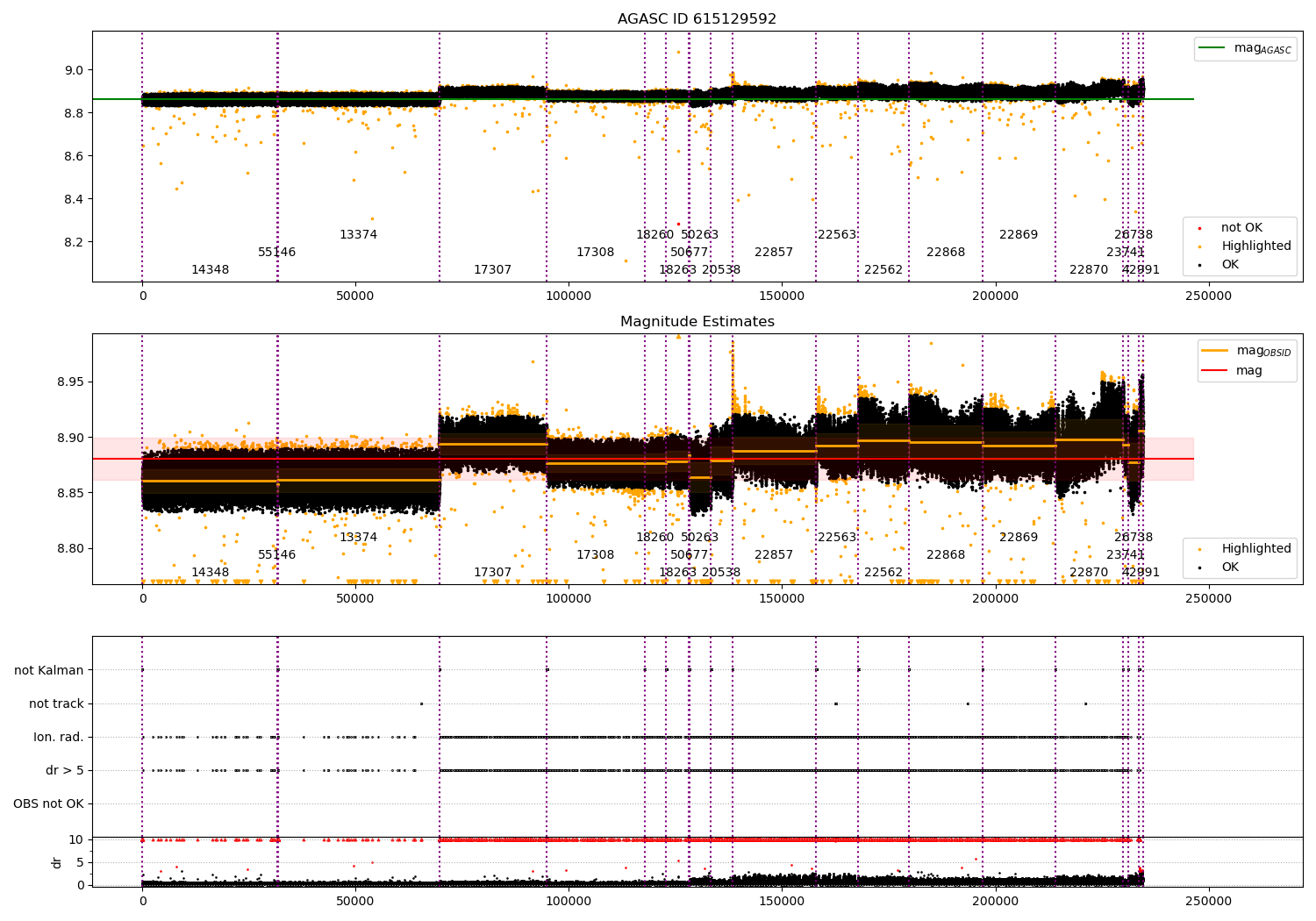Click obsid '13374' in Magnitude Estimates plot
The height and width of the screenshot is (921, 1316).
point(359,538)
